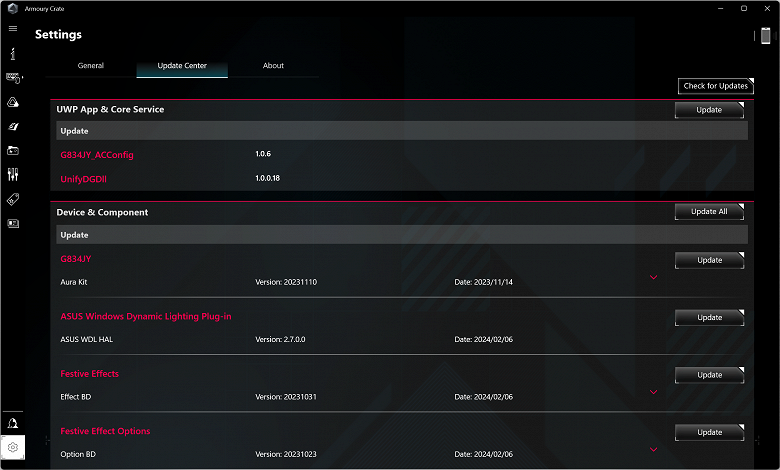
Task: Open the Game Library icon in sidebar
Action: pos(13,150)
